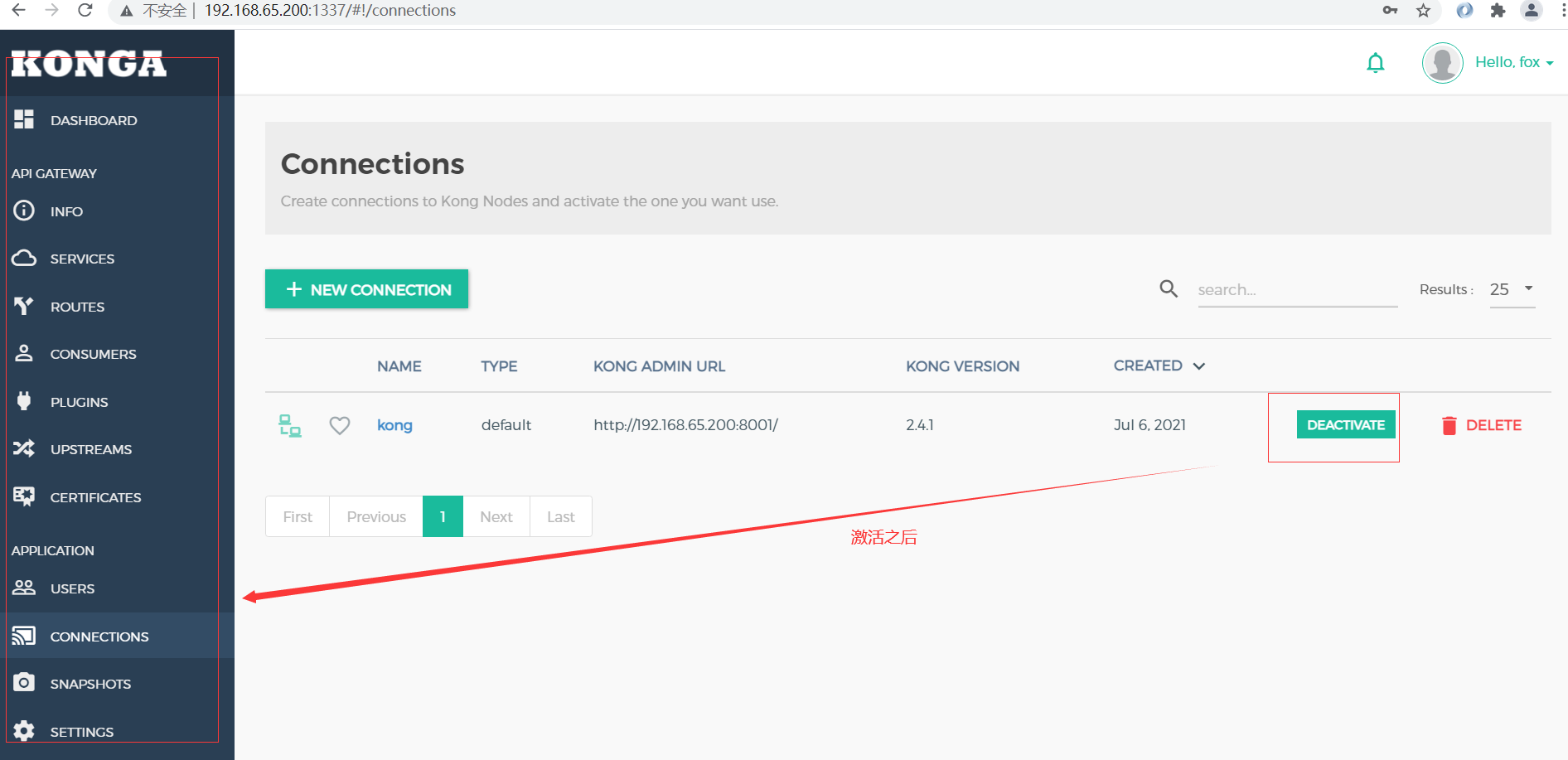Sort by TYPE column header
This screenshot has height=760, width=1568.
[x=499, y=366]
